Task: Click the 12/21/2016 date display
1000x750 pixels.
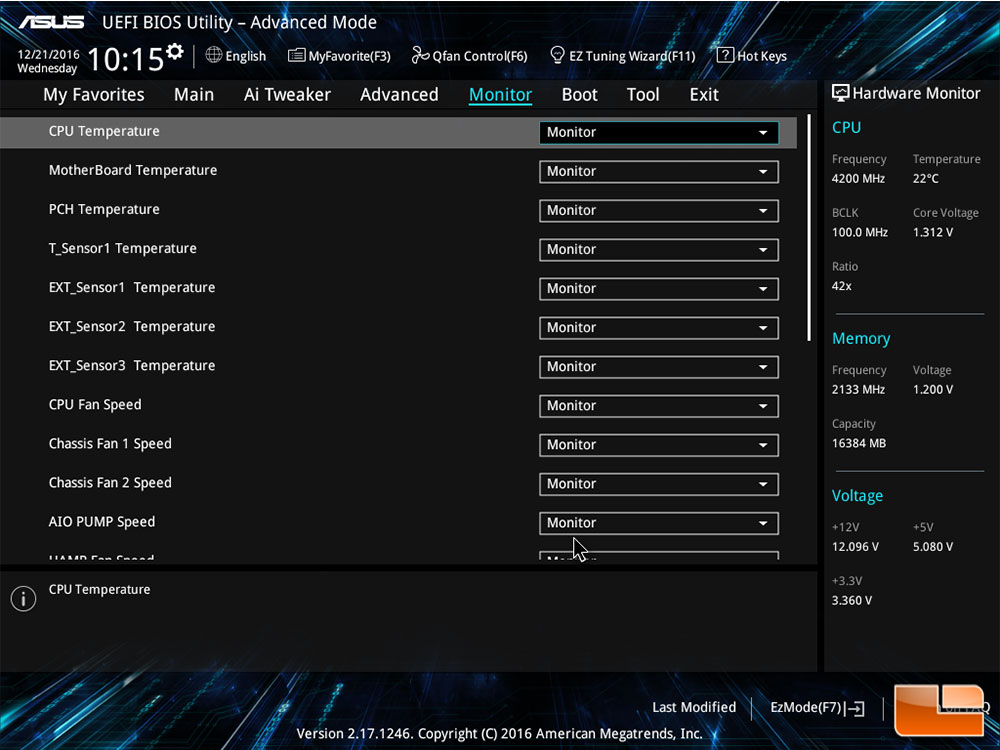Action: tap(48, 54)
